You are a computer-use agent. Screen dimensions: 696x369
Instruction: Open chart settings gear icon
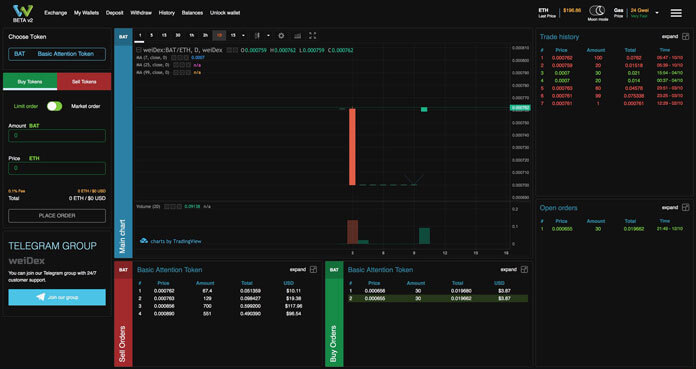point(281,36)
